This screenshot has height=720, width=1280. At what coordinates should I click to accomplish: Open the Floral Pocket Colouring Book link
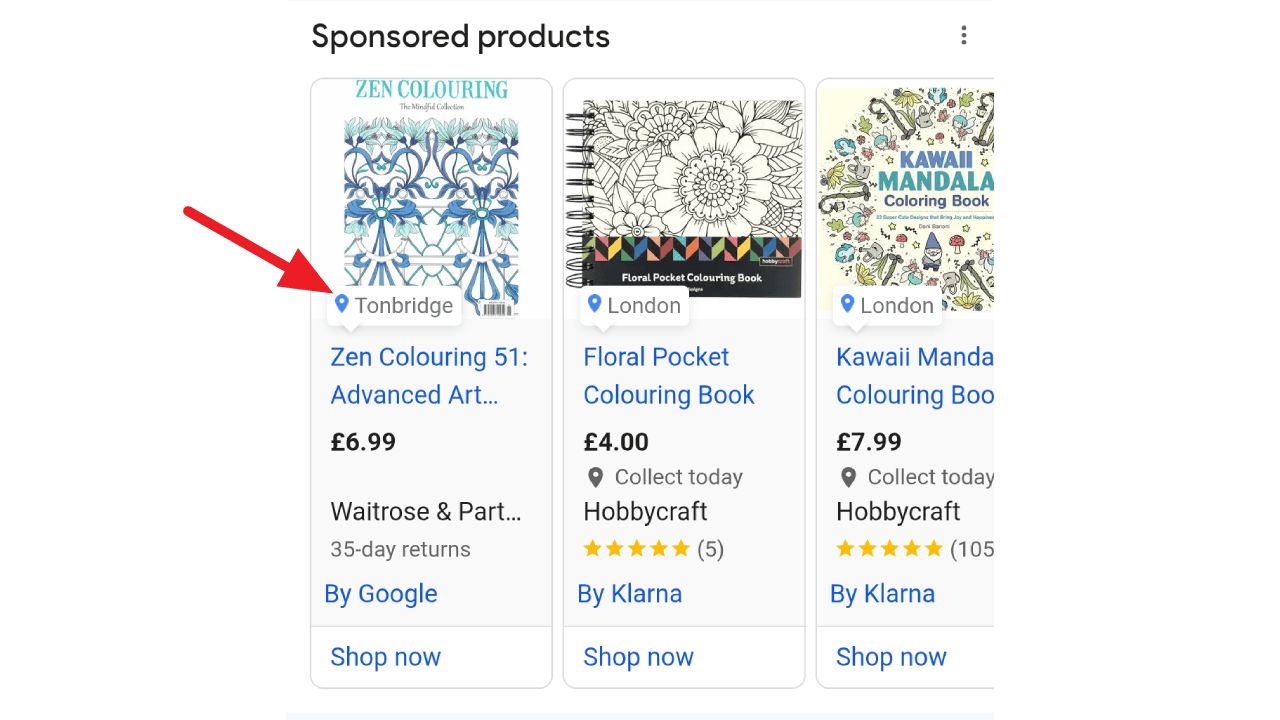[668, 375]
